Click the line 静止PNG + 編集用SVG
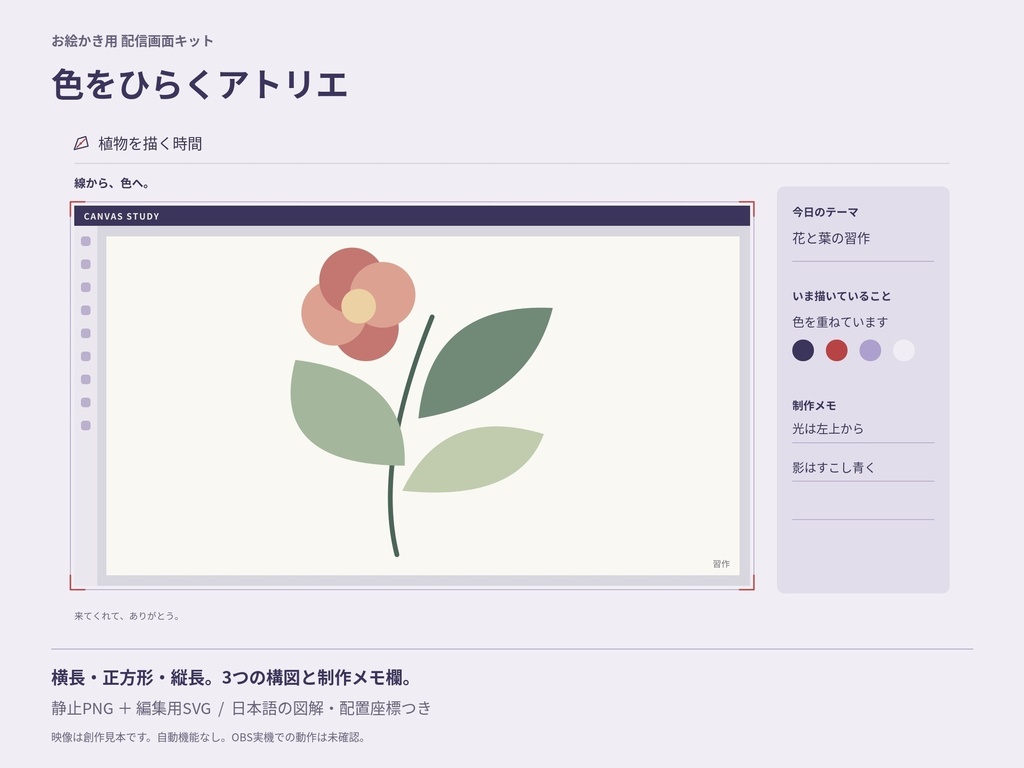 coord(131,709)
